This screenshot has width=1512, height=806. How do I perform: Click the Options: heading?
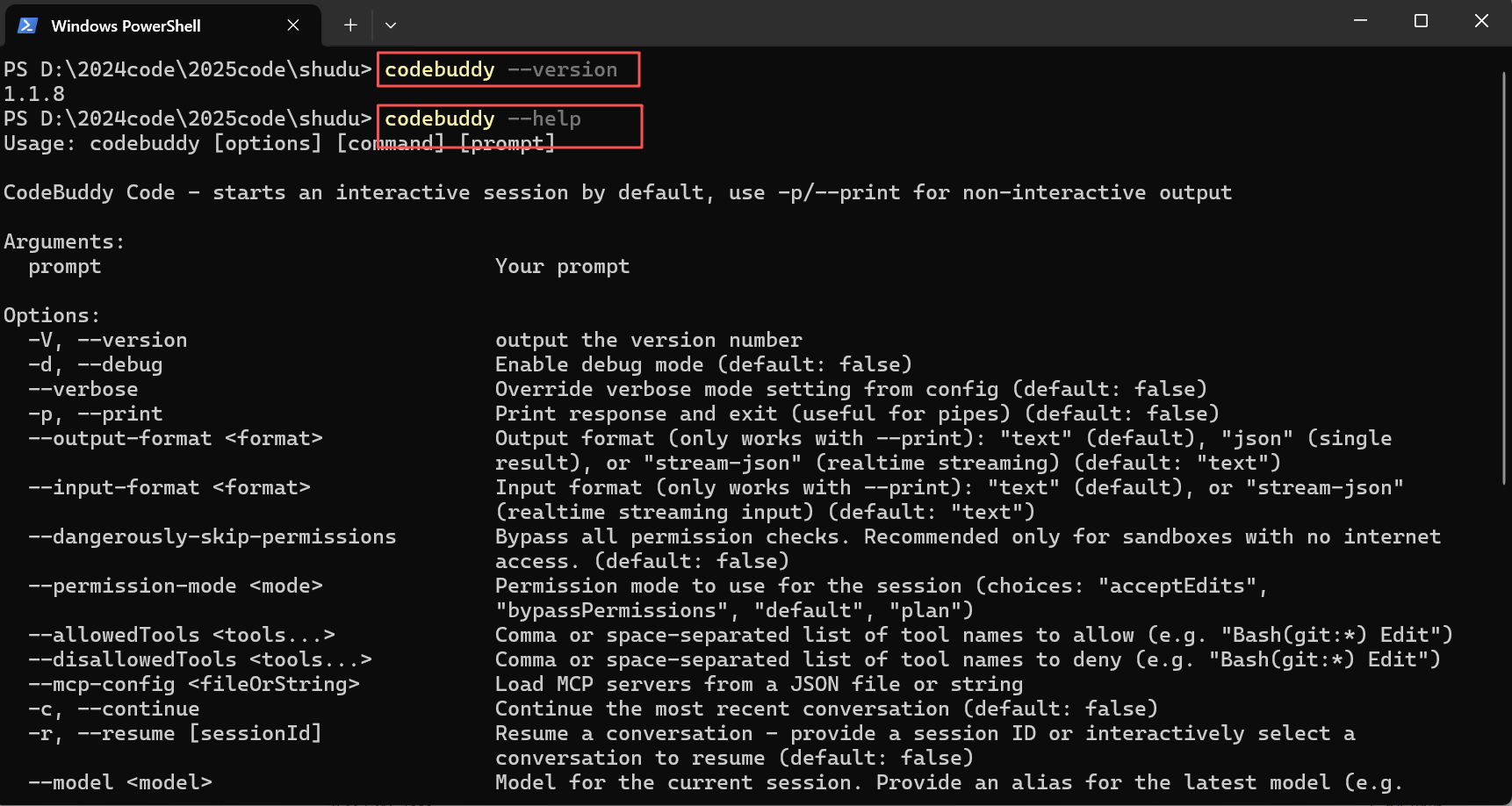point(52,315)
